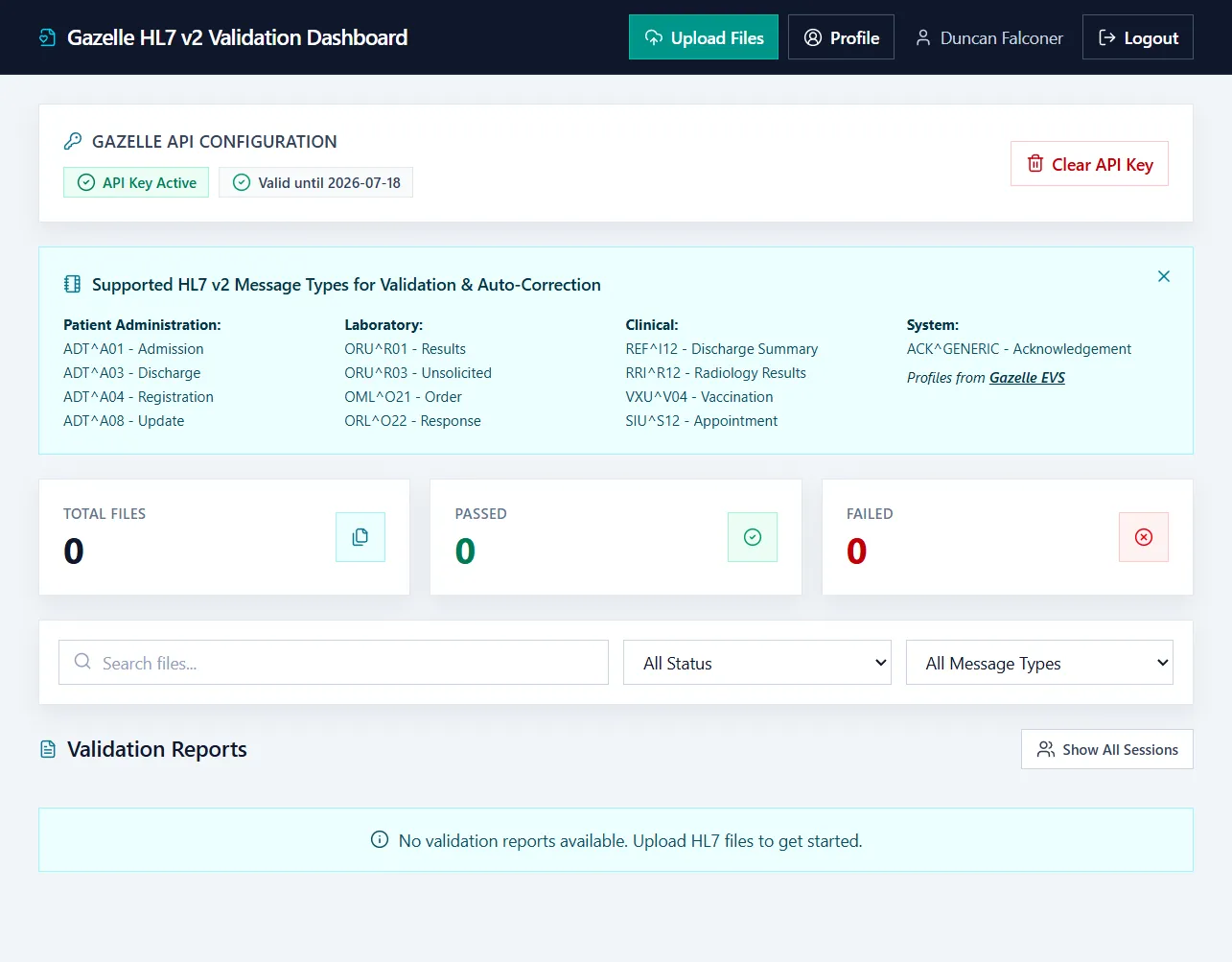Click the copy files icon in Total Files card
Viewport: 1232px width, 962px height.
pos(360,537)
